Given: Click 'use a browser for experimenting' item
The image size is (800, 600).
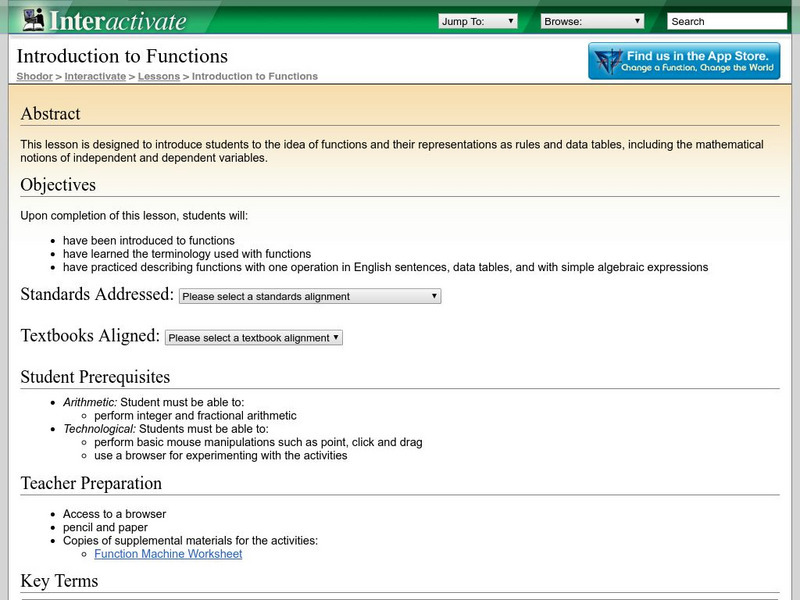Looking at the screenshot, I should pyautogui.click(x=221, y=456).
